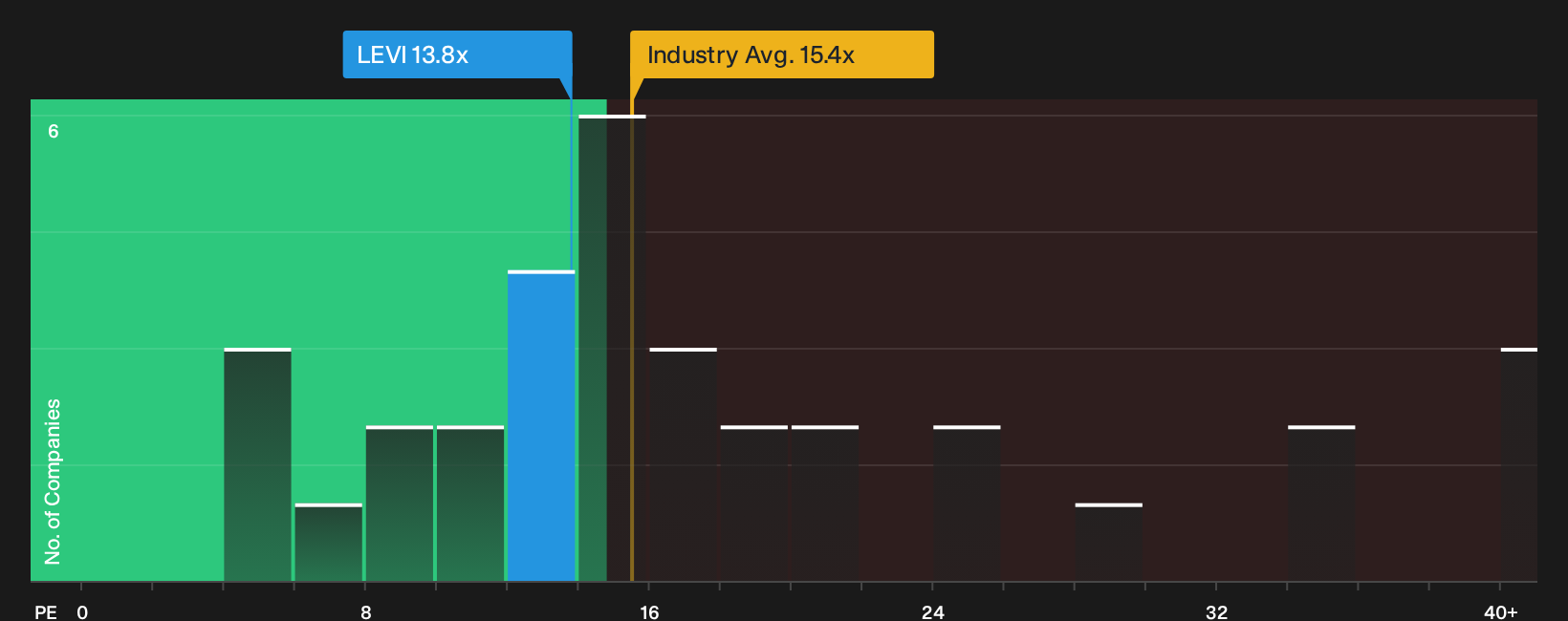Click the x-axis label 16

(649, 611)
